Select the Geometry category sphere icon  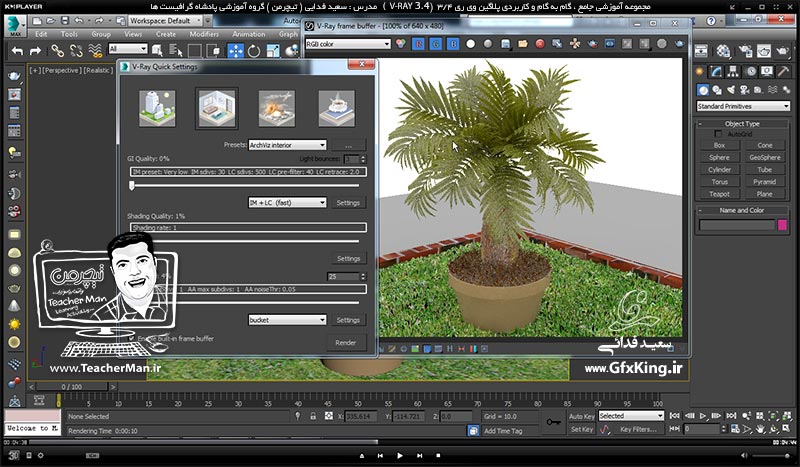[703, 90]
